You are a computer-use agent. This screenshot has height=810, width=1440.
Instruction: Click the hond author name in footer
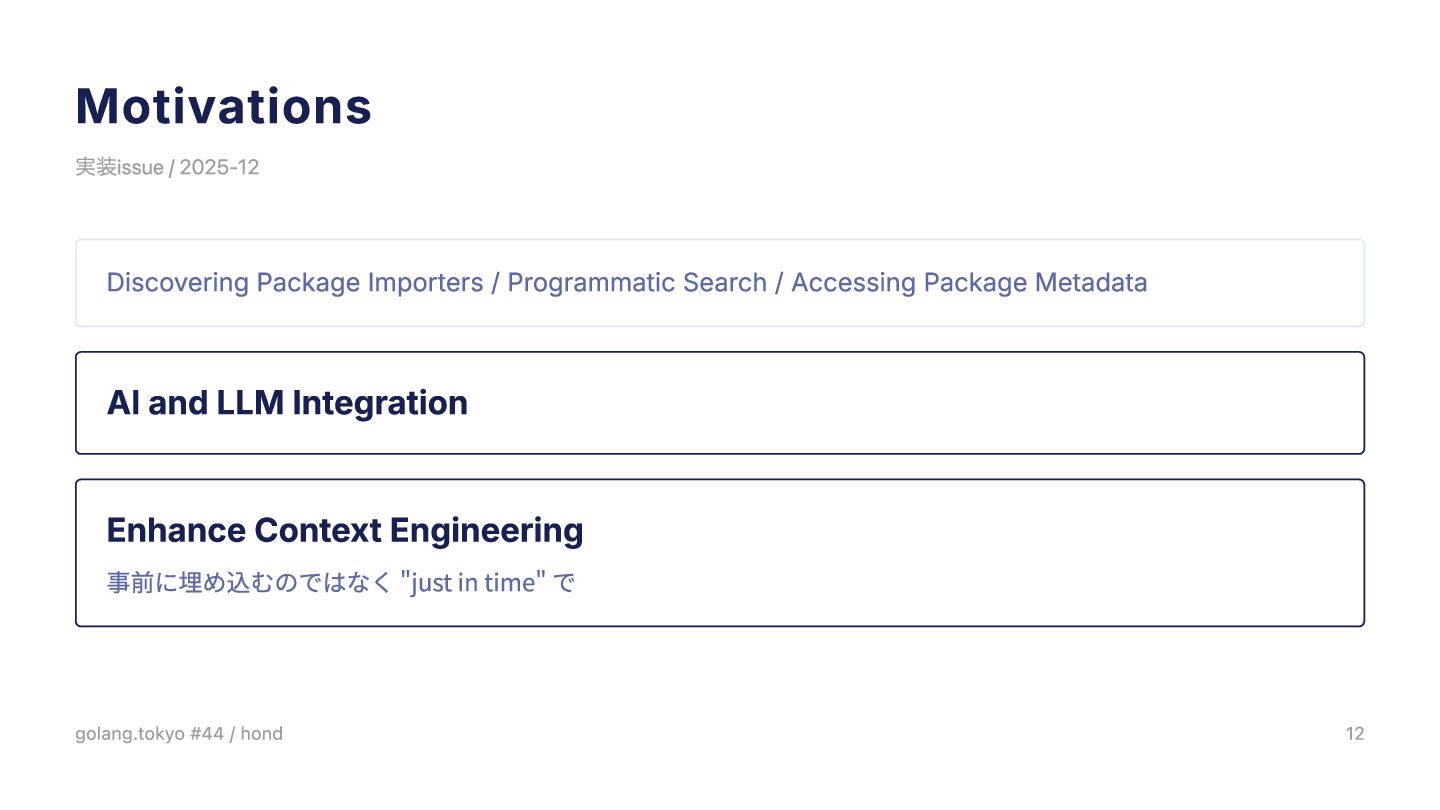[262, 734]
